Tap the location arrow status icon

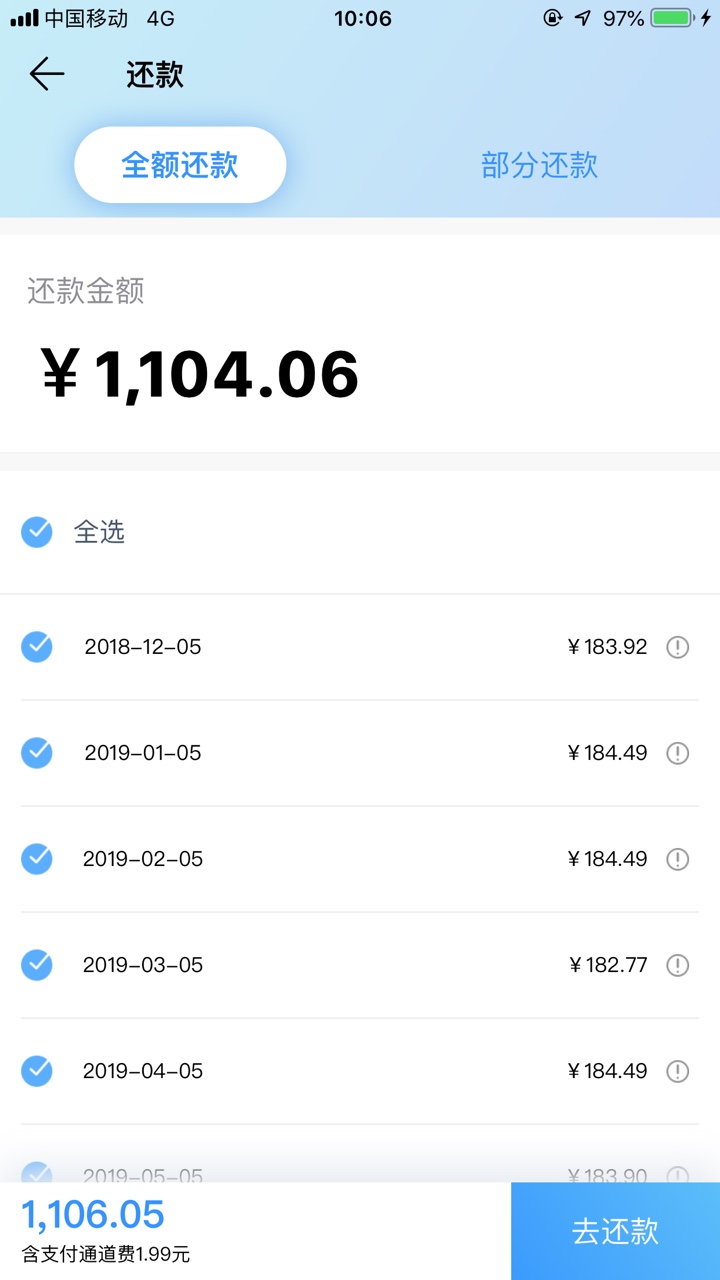[x=583, y=18]
